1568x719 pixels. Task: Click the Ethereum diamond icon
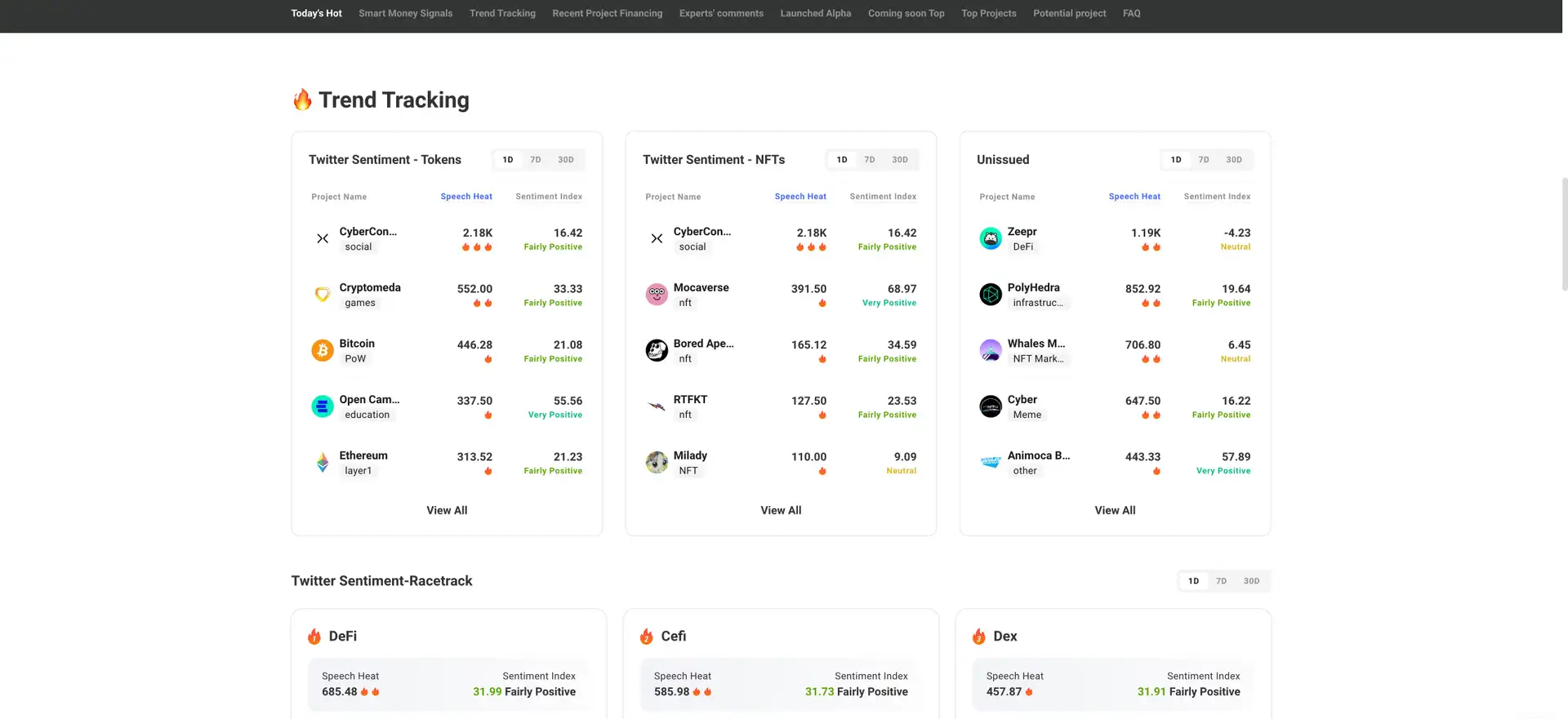pos(323,463)
